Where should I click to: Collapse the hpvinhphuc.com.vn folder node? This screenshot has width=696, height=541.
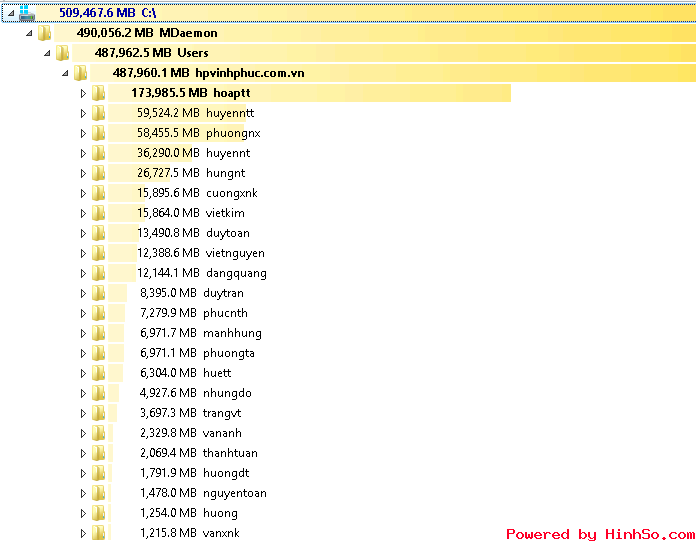(65, 73)
